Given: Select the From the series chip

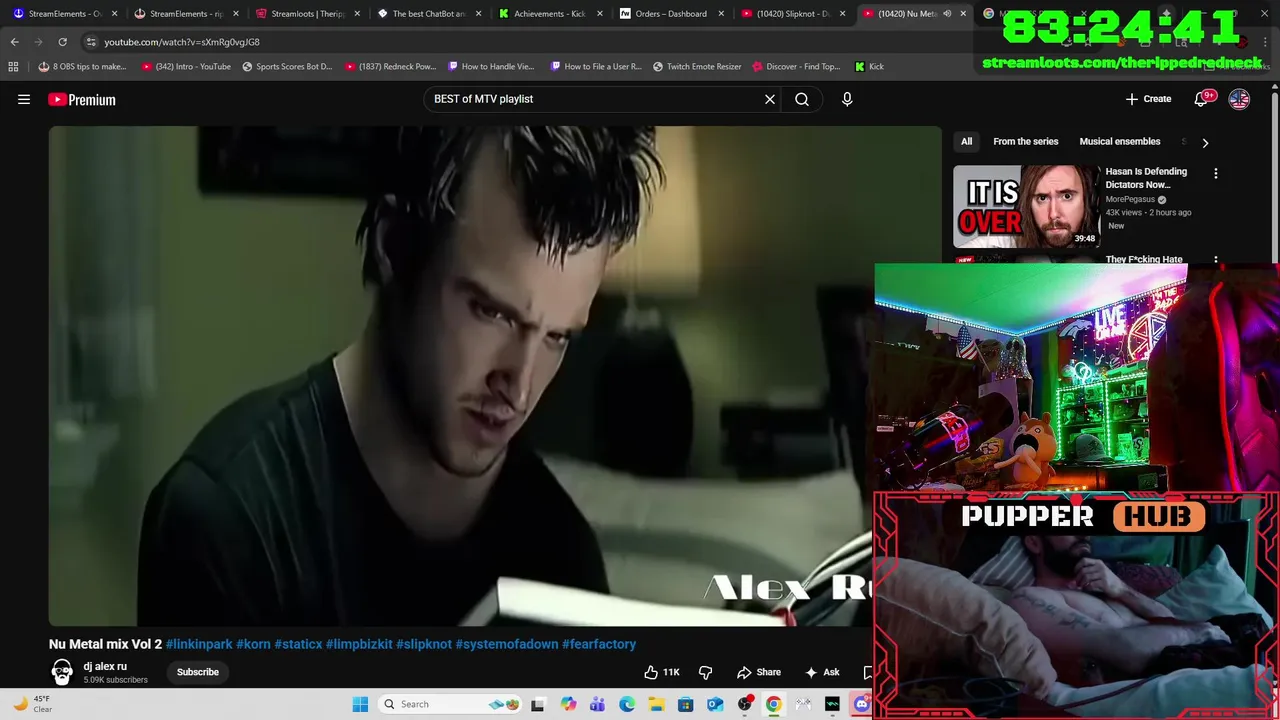Looking at the screenshot, I should tap(1025, 141).
